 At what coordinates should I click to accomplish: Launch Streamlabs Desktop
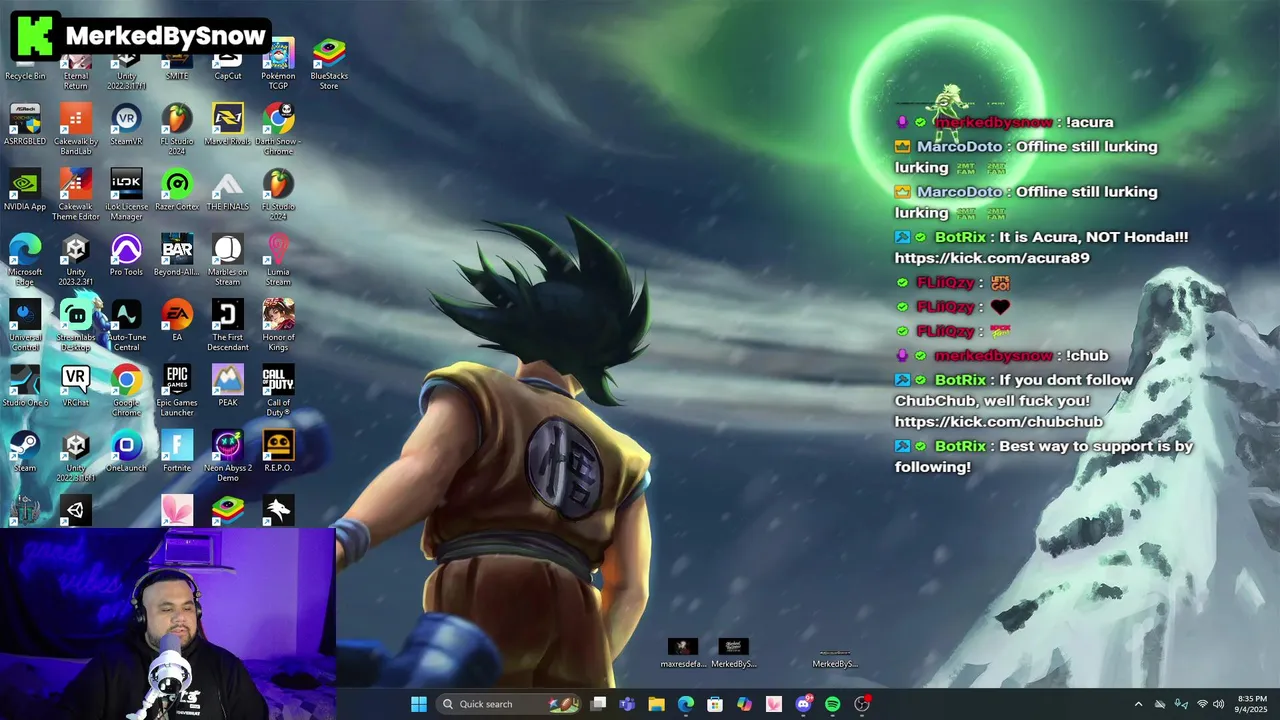(76, 325)
